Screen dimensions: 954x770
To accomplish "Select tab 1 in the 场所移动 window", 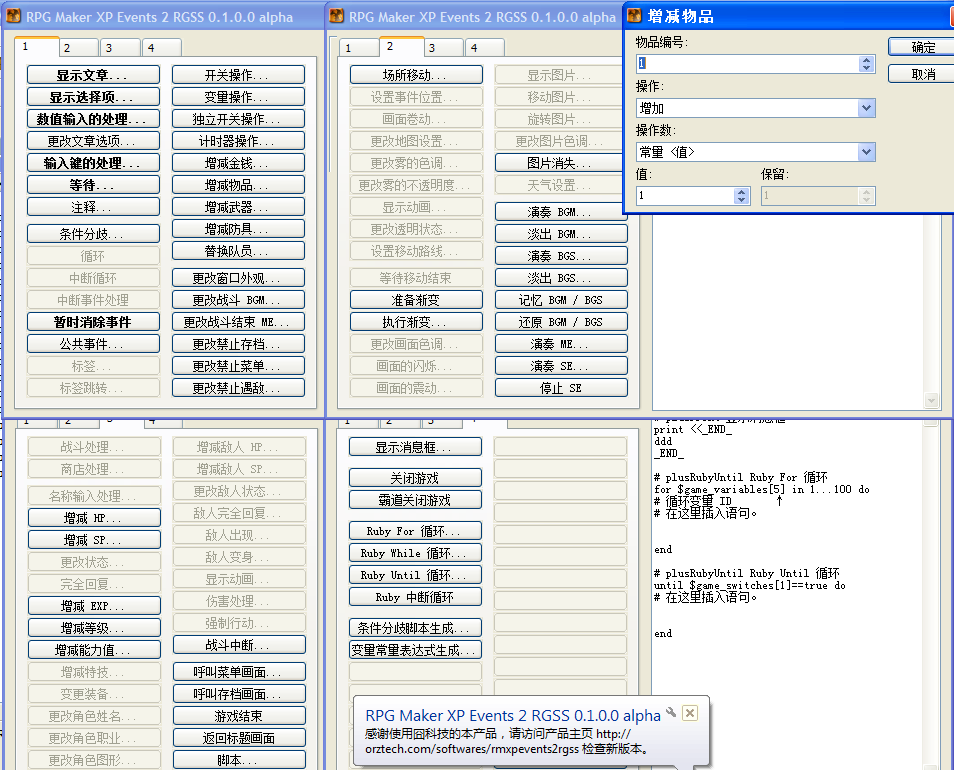I will [x=359, y=47].
